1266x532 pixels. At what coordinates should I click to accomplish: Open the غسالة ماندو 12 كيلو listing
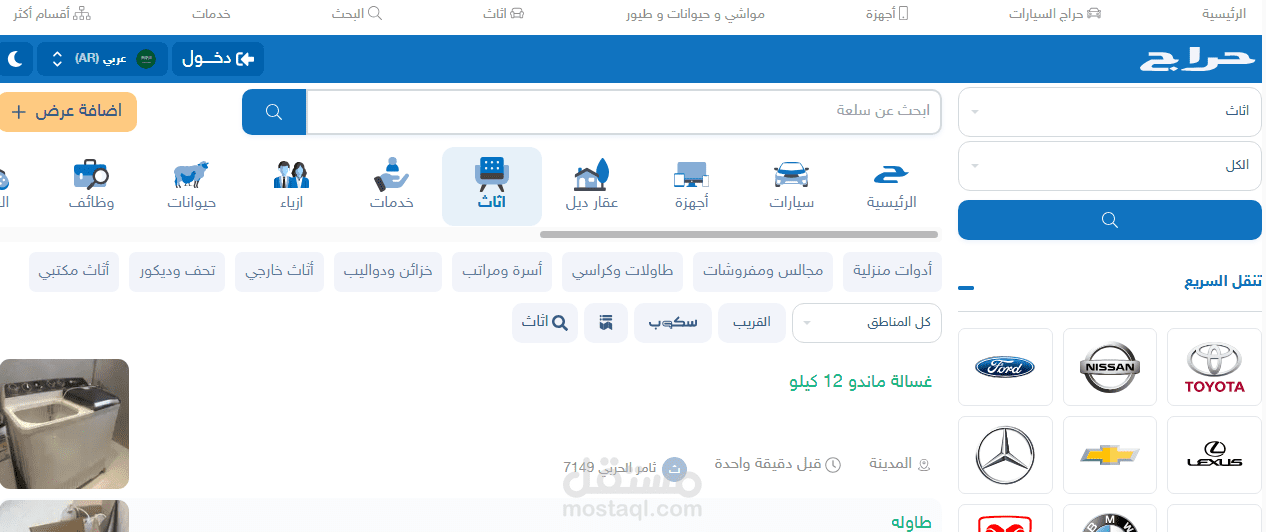pos(861,382)
